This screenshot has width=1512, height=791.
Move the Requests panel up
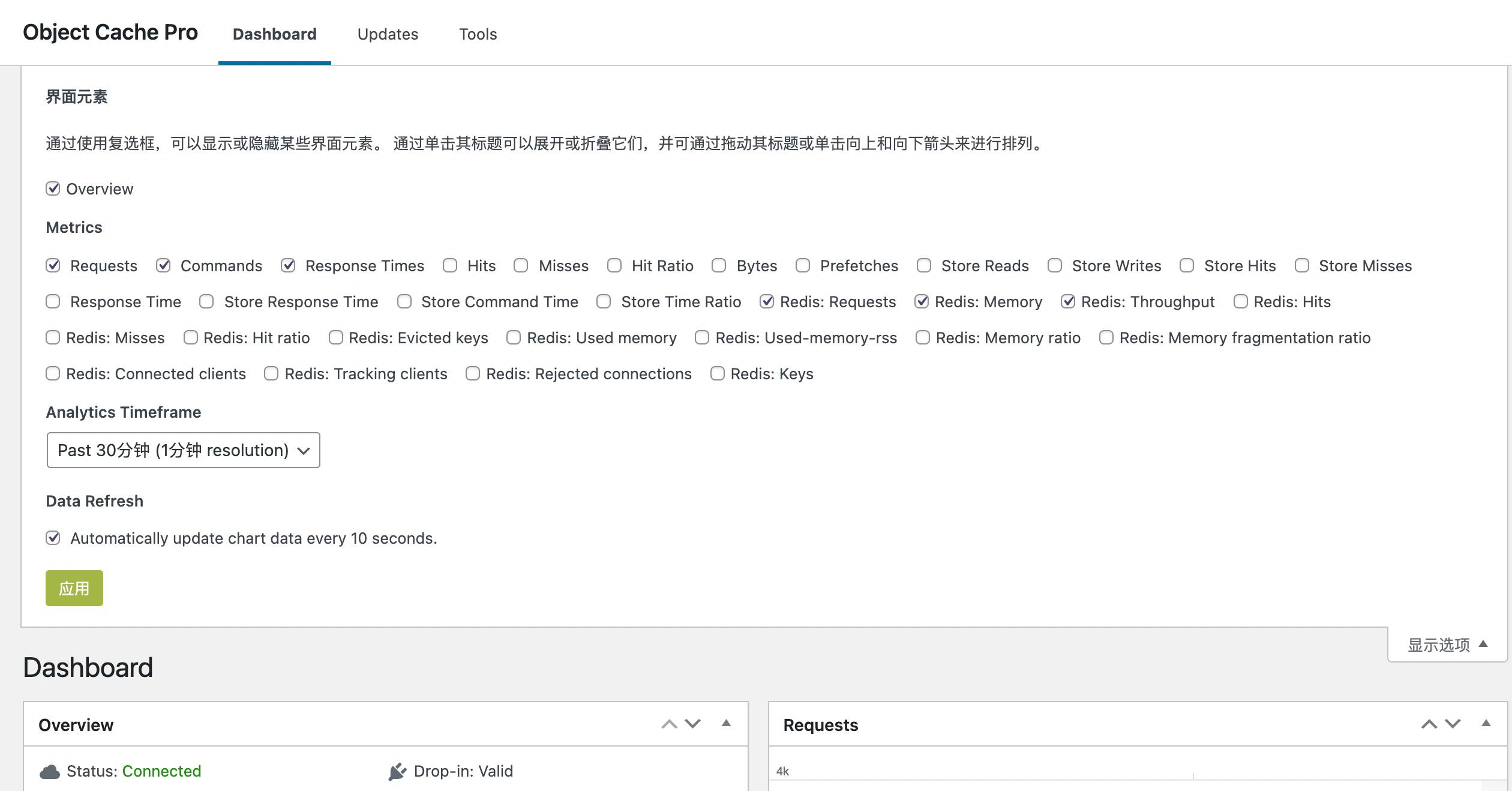[x=1429, y=724]
